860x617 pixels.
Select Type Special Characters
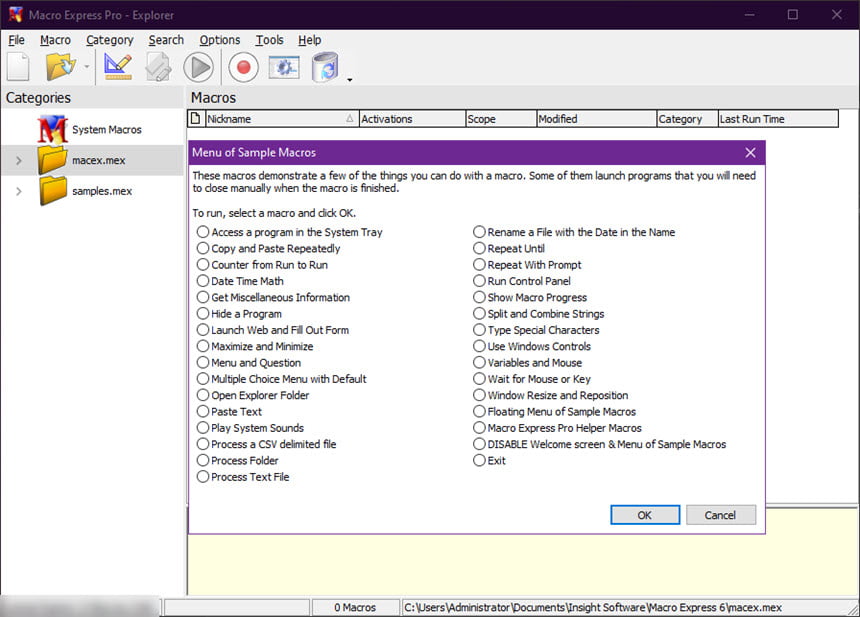tap(536, 330)
